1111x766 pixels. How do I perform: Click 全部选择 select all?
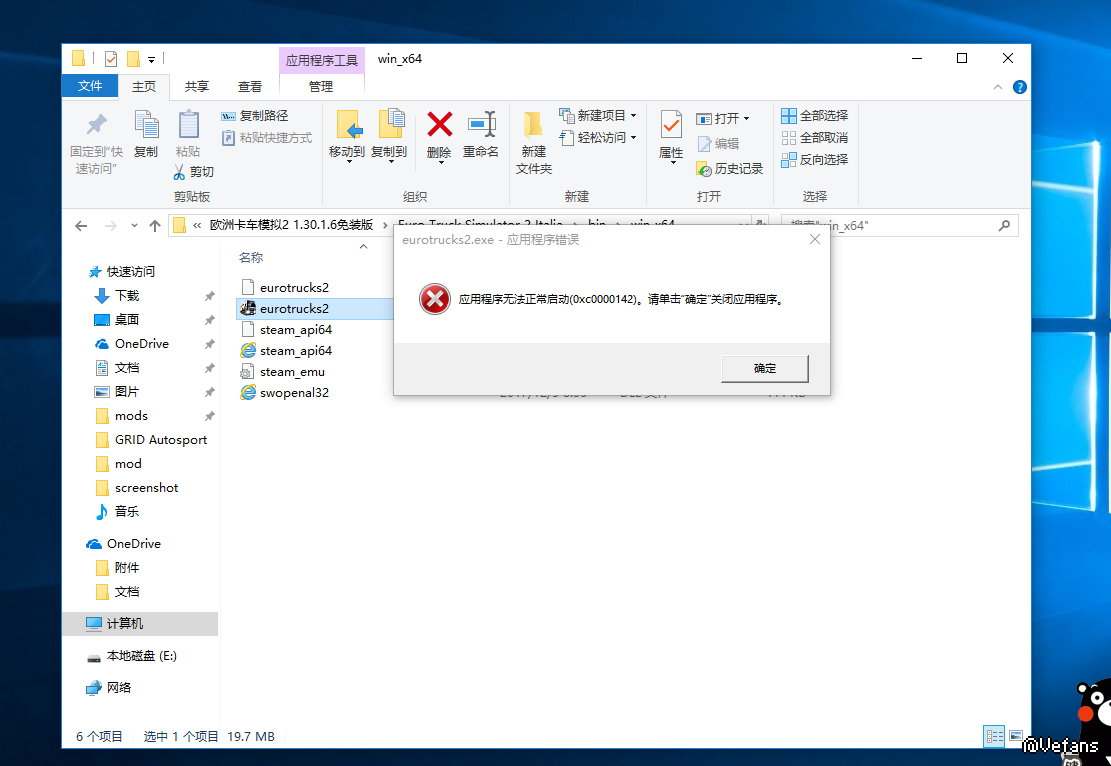pyautogui.click(x=815, y=116)
